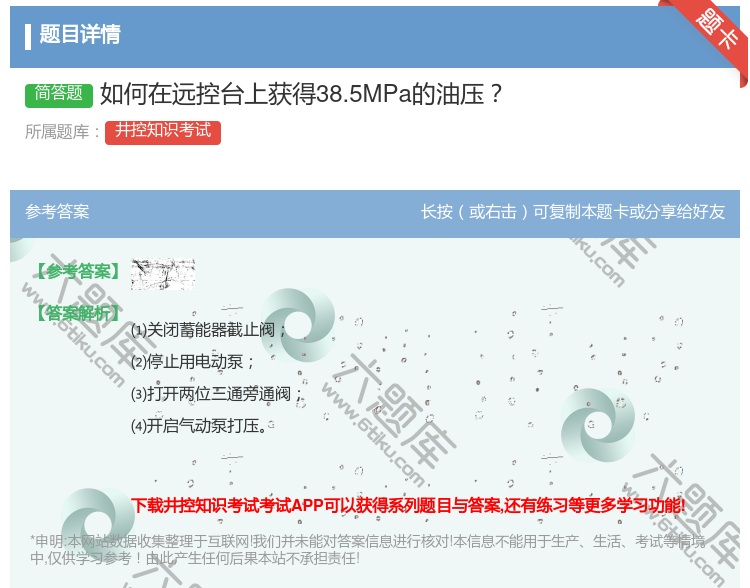Click the 参考答案 section header
This screenshot has height=588, width=750.
click(x=57, y=211)
